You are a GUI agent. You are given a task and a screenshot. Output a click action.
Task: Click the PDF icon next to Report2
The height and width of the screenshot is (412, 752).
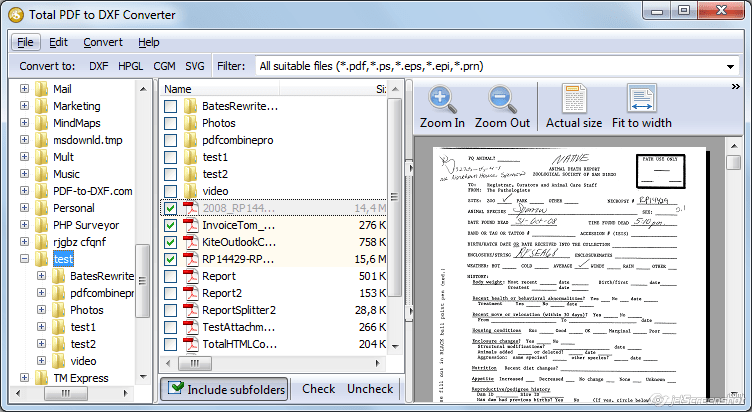tap(191, 293)
